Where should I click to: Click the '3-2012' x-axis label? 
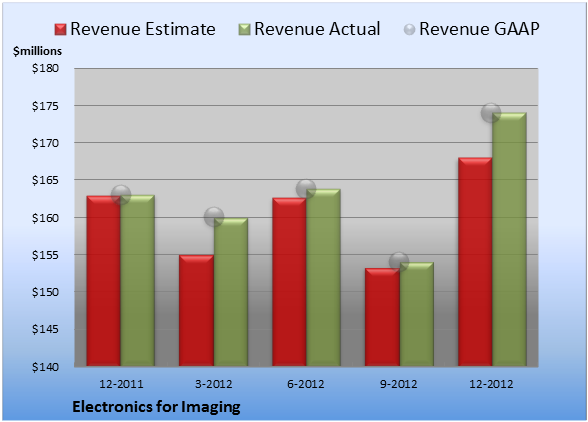[x=213, y=384]
